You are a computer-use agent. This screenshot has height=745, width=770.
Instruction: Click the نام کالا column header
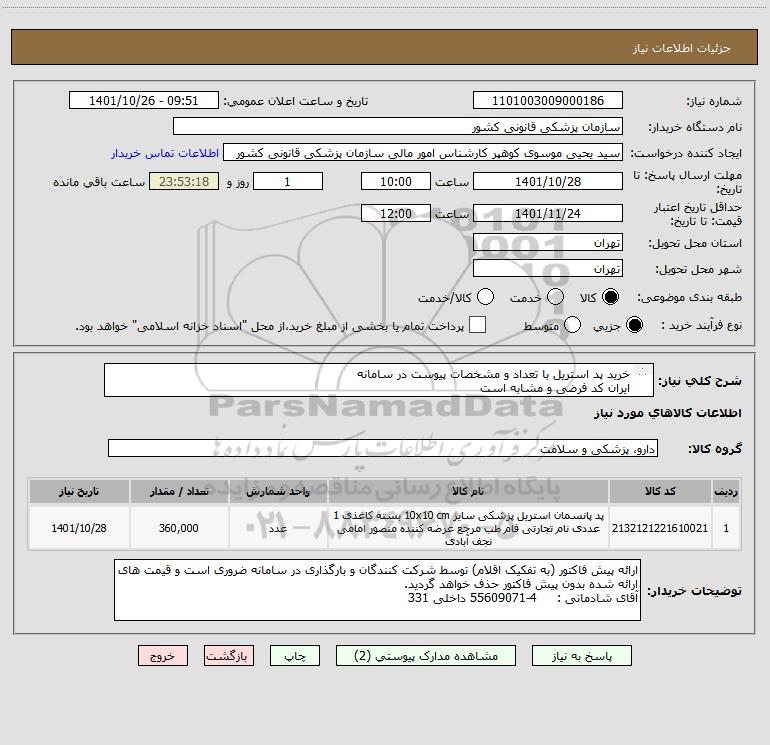coord(468,491)
